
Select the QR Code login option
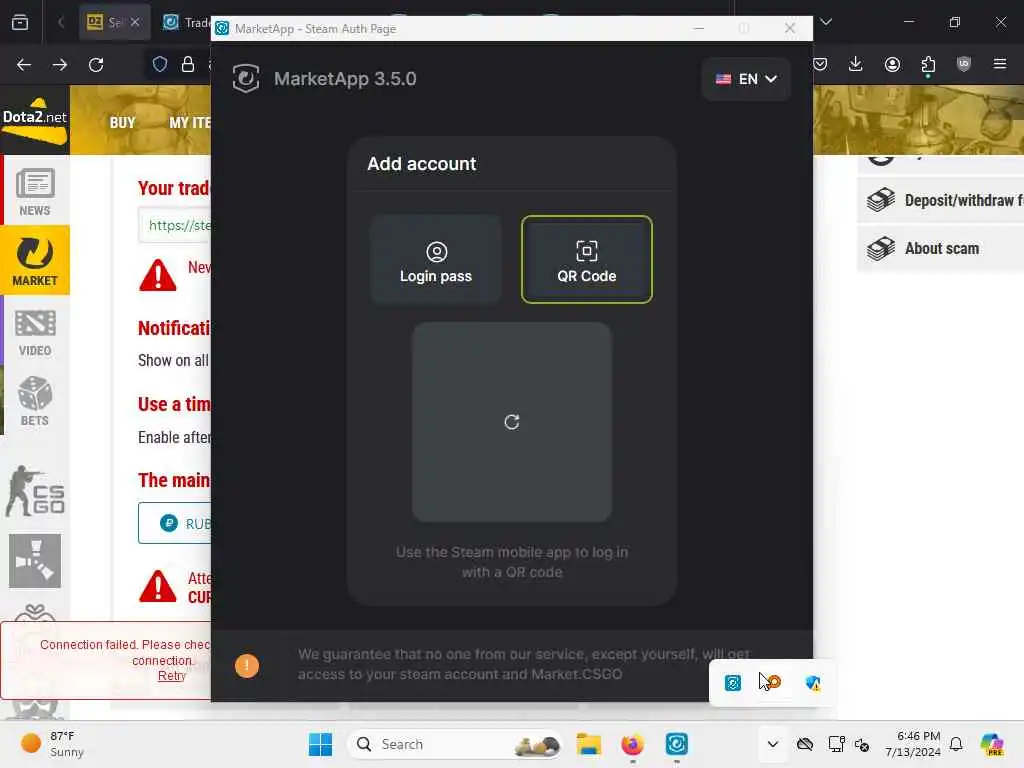click(x=586, y=259)
